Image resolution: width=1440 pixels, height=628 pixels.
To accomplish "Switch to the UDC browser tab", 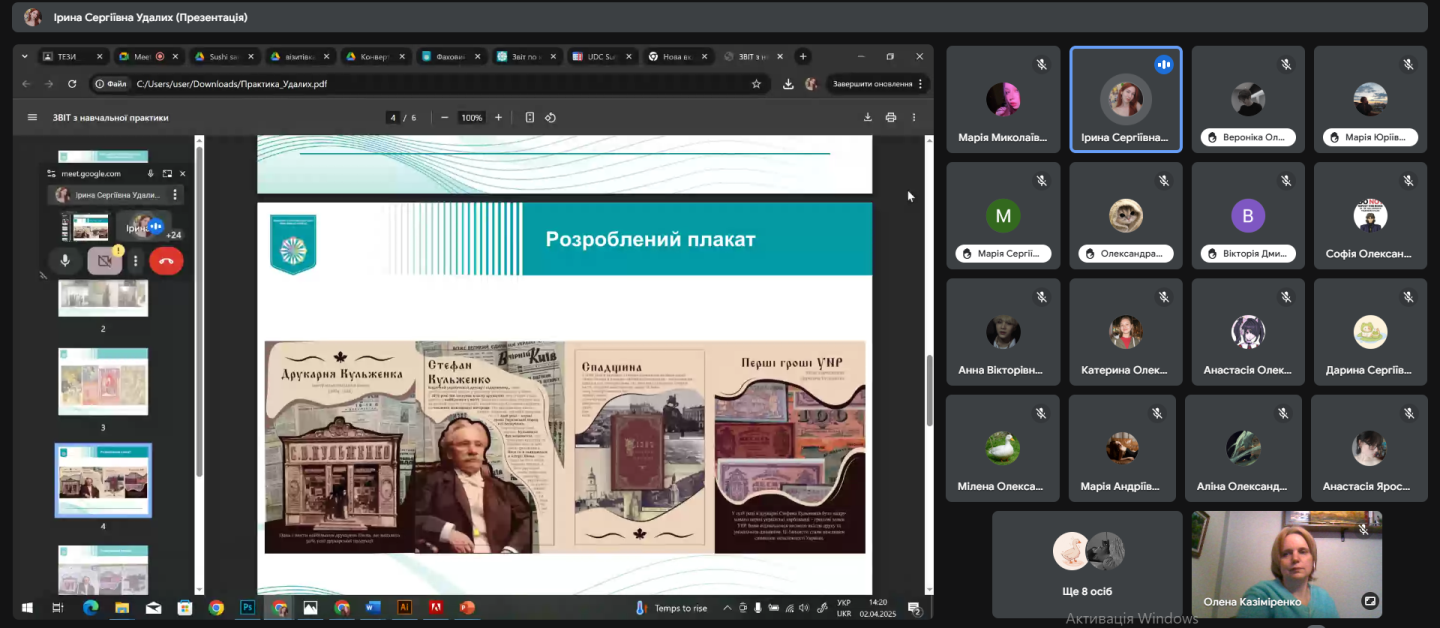I will pyautogui.click(x=596, y=57).
